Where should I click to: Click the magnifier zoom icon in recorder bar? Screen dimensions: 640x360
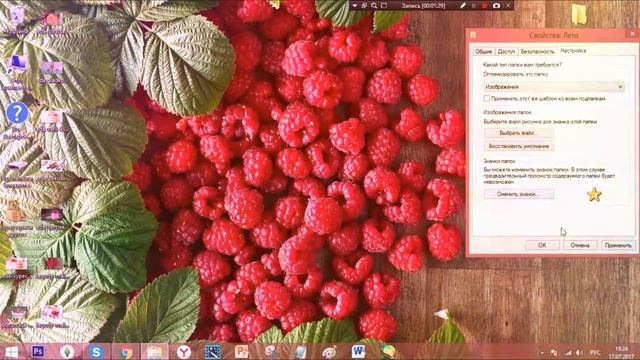click(374, 6)
